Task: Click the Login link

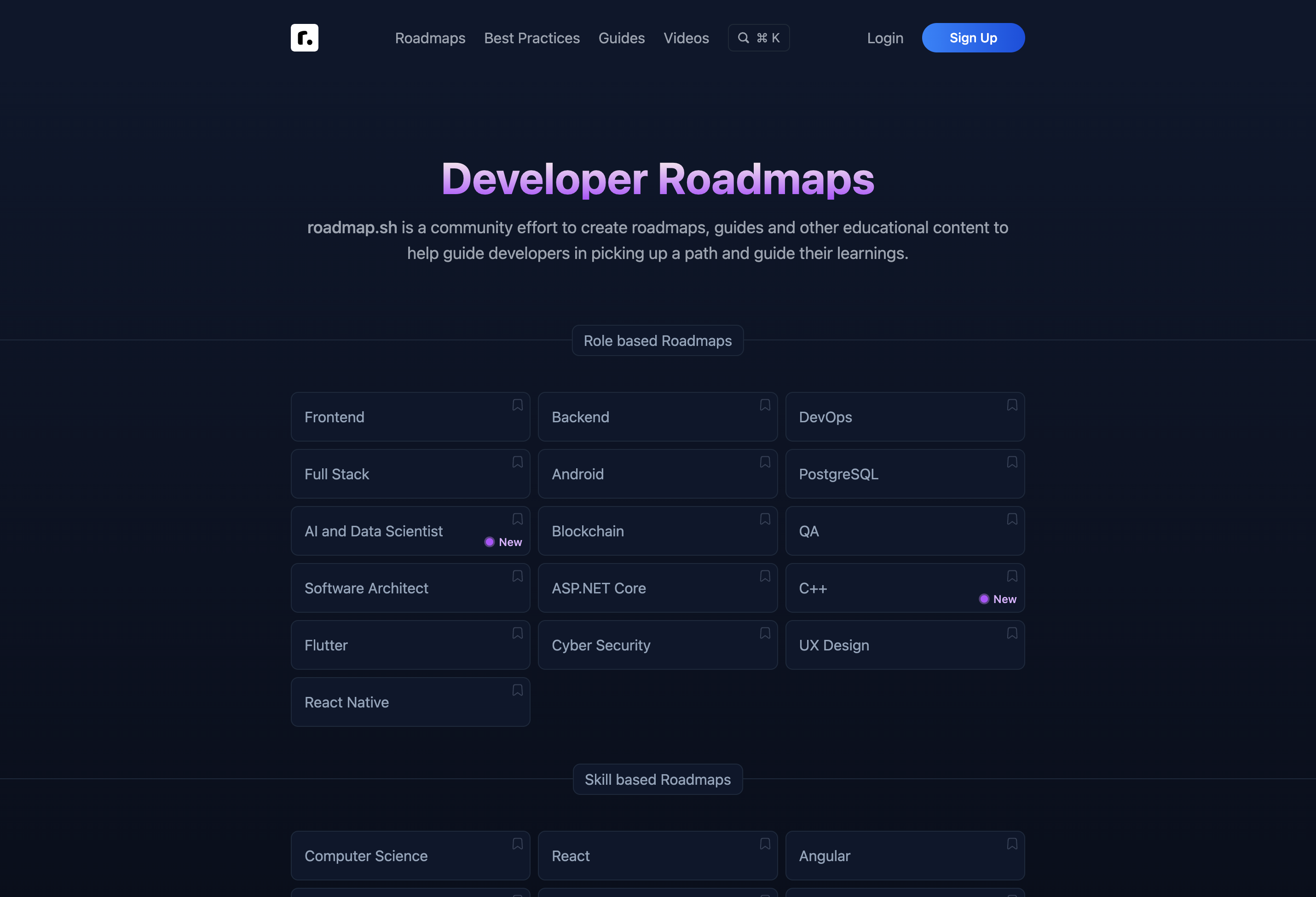Action: [884, 38]
